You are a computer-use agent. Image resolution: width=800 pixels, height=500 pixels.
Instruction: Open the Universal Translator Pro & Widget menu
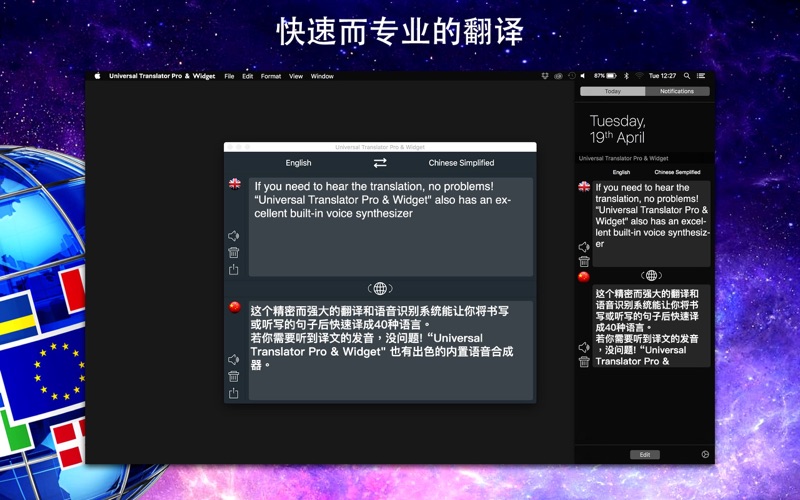pyautogui.click(x=162, y=76)
